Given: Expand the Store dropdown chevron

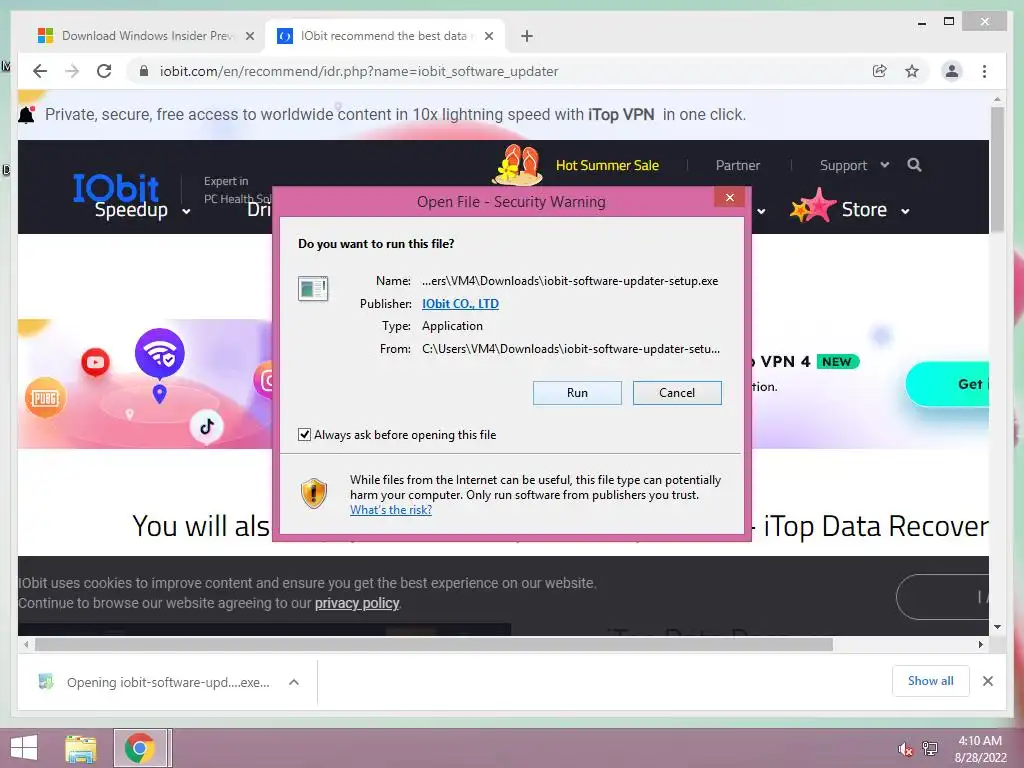Looking at the screenshot, I should (905, 212).
